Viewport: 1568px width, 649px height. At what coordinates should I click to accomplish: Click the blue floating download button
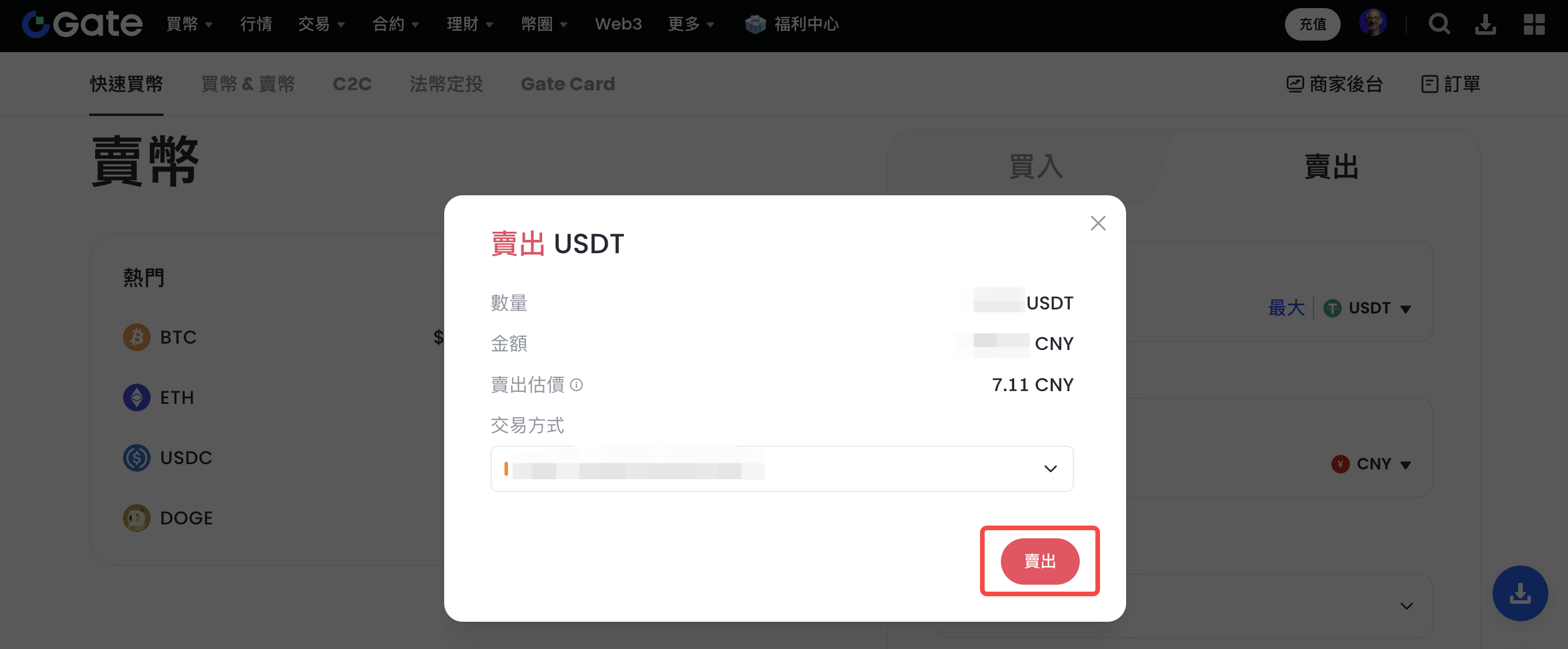point(1519,593)
